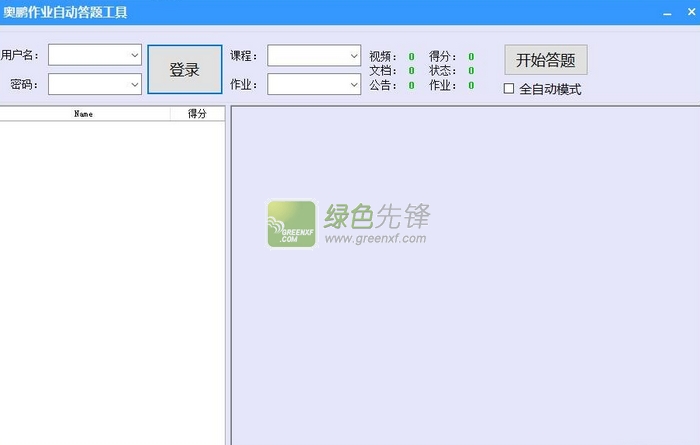The image size is (700, 445).
Task: Click the 开始答题 button
Action: pyautogui.click(x=546, y=59)
